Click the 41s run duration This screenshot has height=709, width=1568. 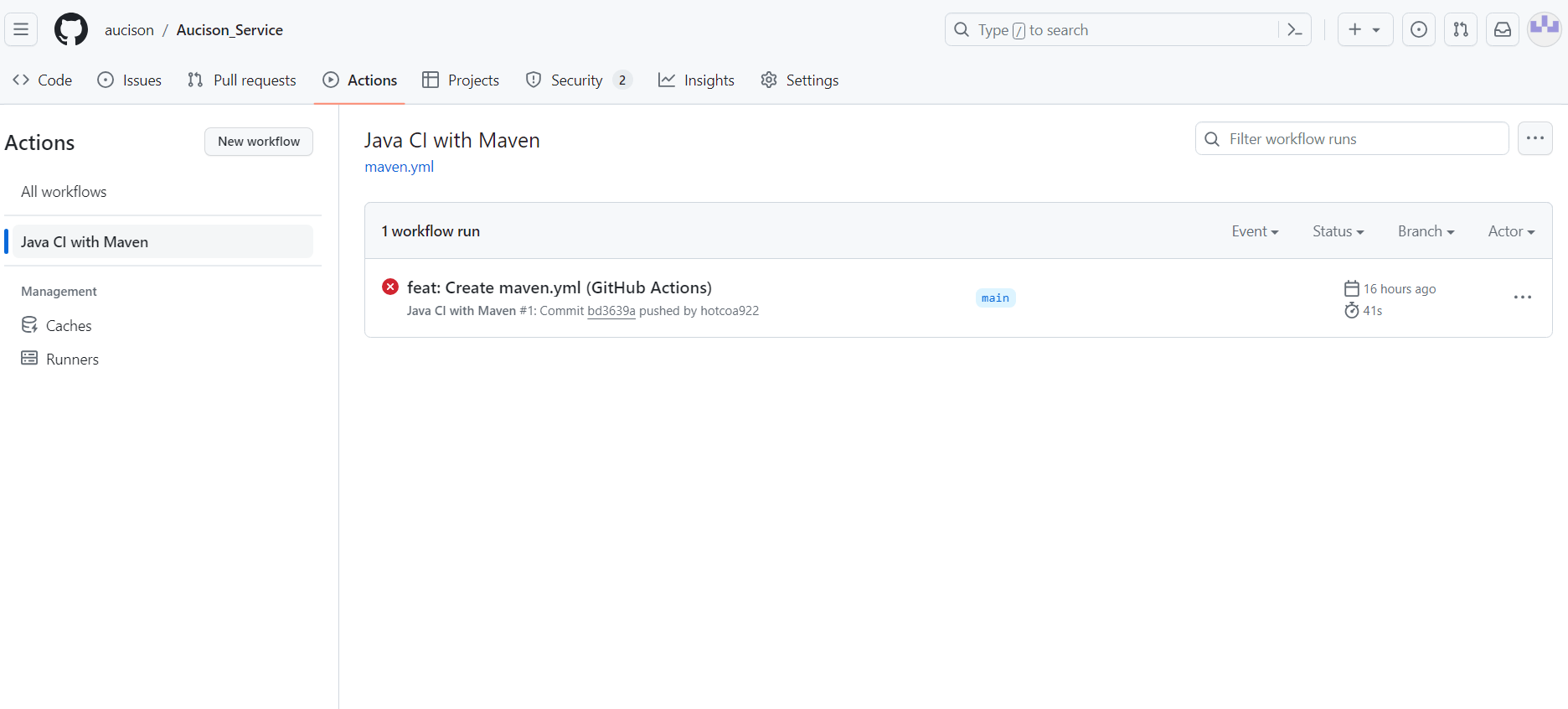pyautogui.click(x=1373, y=311)
